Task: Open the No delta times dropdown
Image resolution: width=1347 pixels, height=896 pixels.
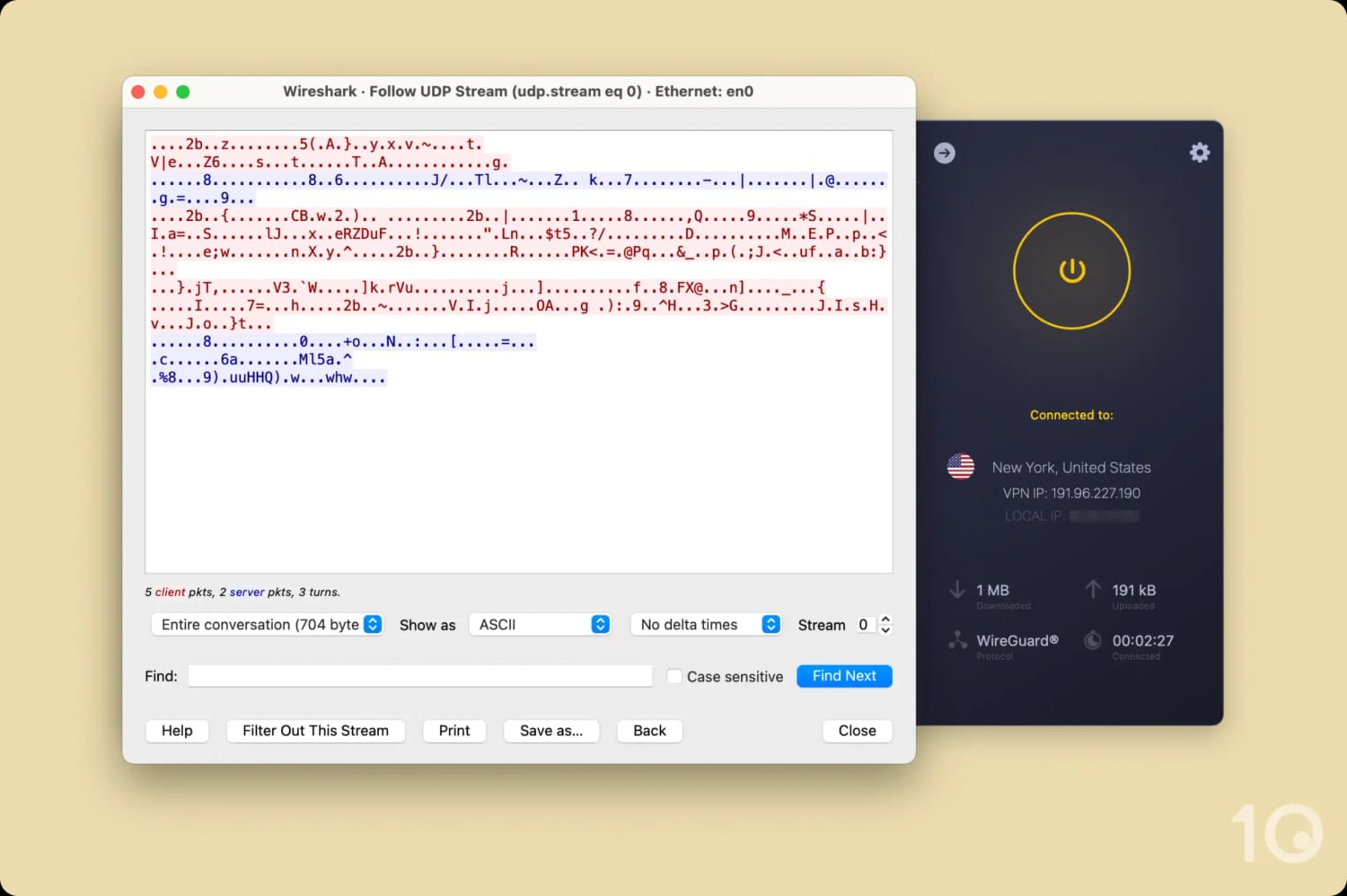Action: coord(706,624)
